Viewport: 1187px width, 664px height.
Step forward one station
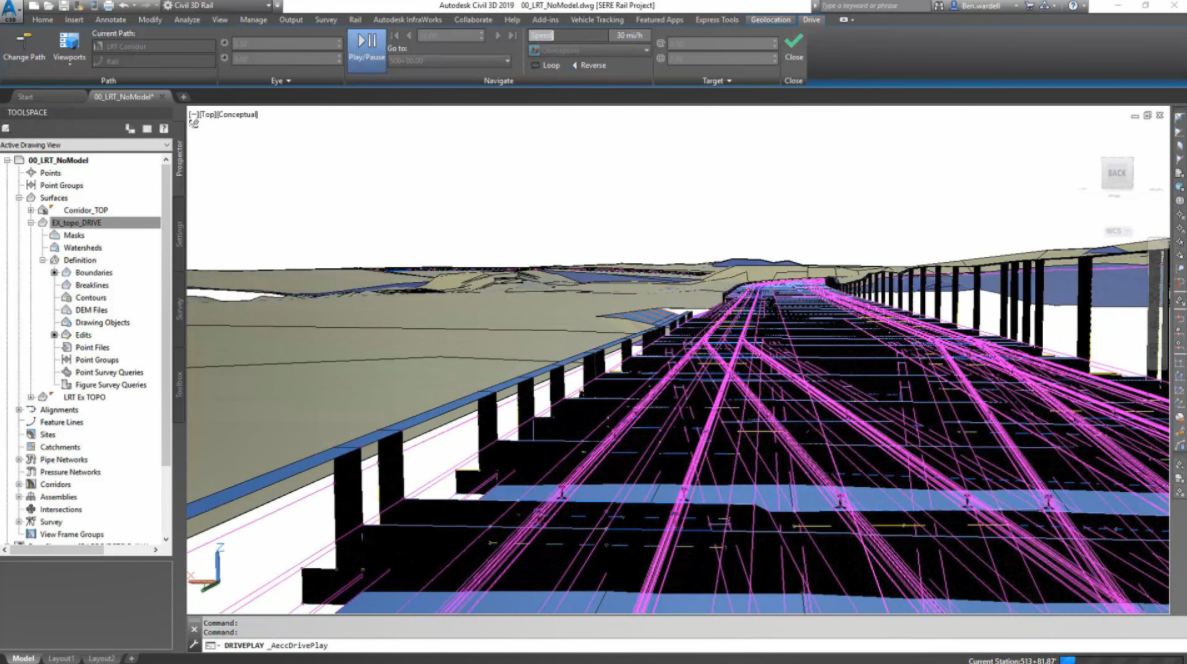click(x=498, y=36)
